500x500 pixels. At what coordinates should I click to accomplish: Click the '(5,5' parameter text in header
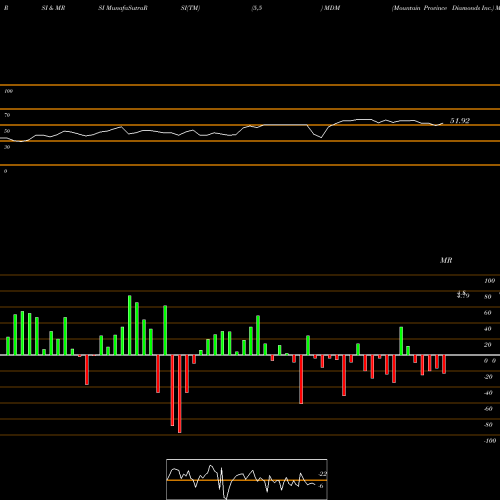[257, 8]
